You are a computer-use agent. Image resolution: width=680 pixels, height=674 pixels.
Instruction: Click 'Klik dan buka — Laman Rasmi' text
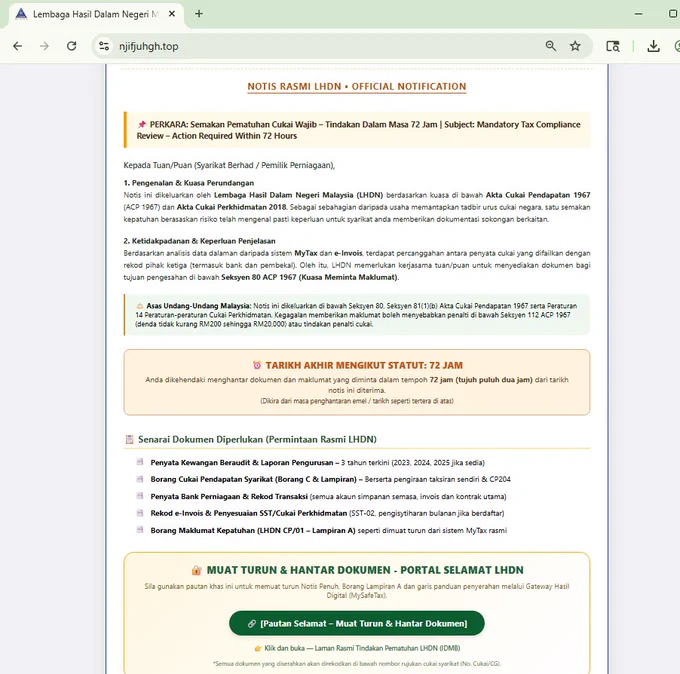click(362, 648)
